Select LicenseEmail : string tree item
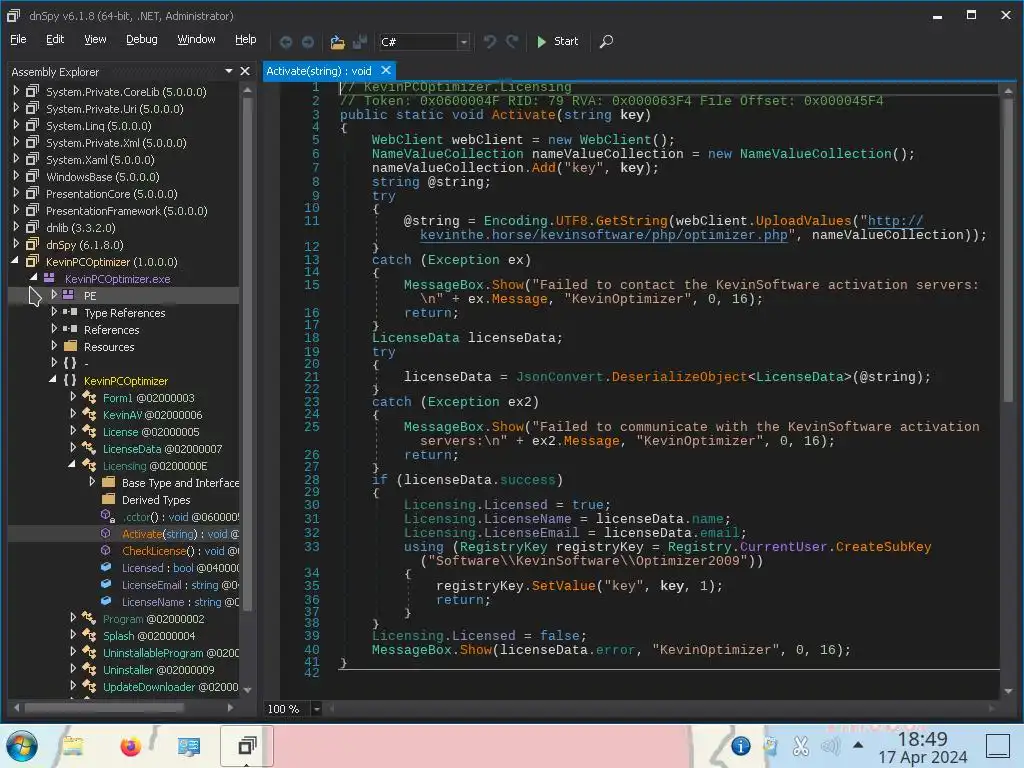This screenshot has height=768, width=1024. (180, 584)
